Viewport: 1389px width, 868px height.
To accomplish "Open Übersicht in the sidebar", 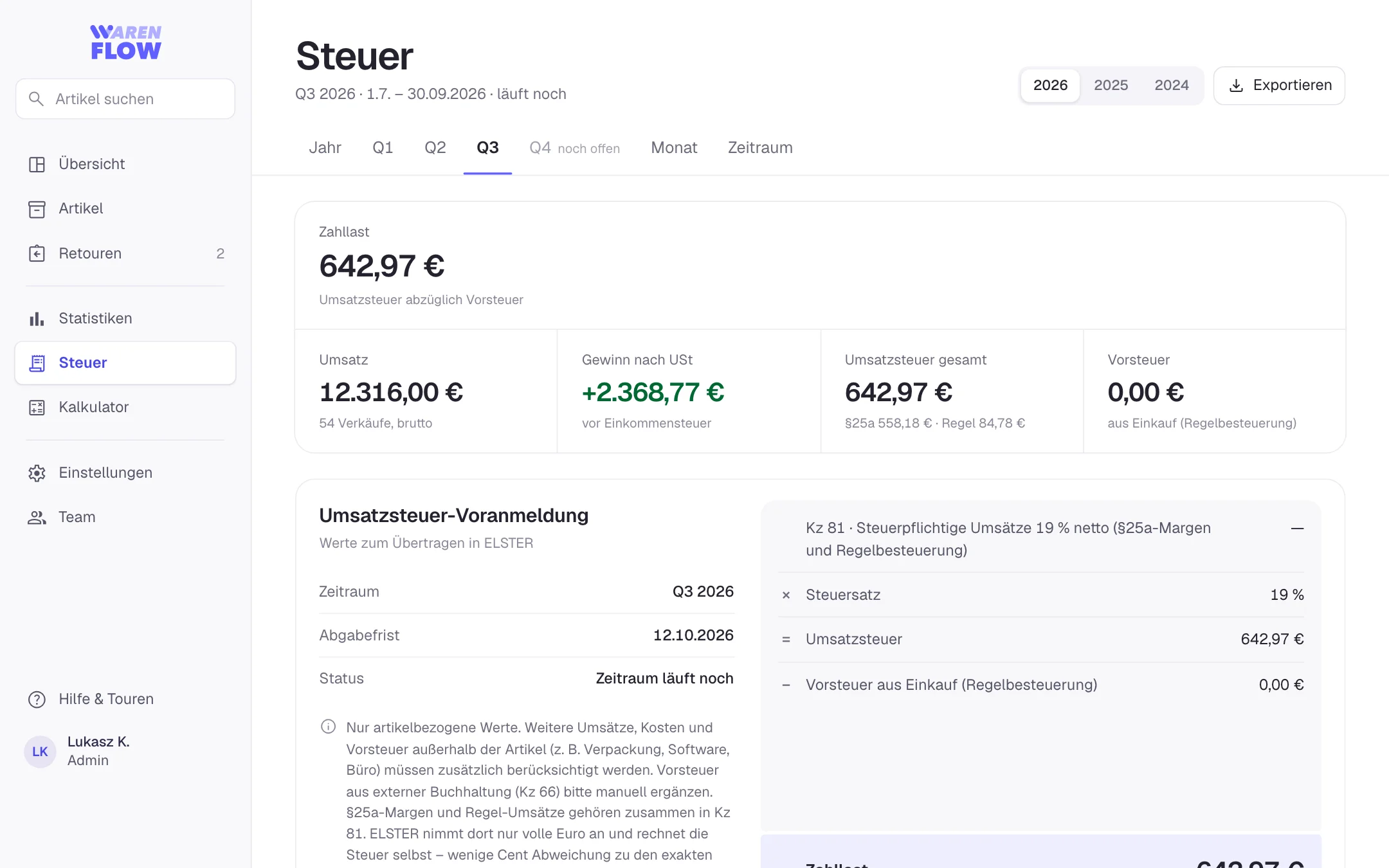I will click(125, 165).
